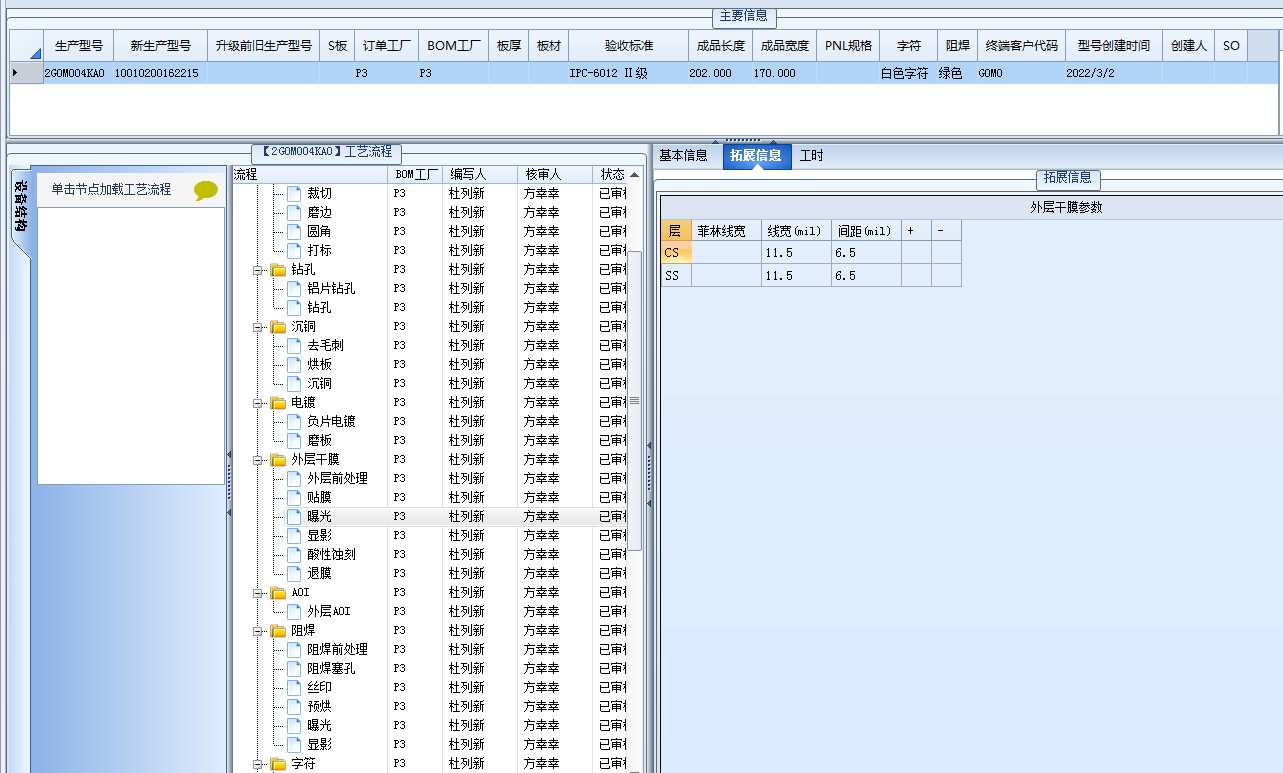
Task: Click the folder icon of AOI group
Action: click(x=278, y=592)
